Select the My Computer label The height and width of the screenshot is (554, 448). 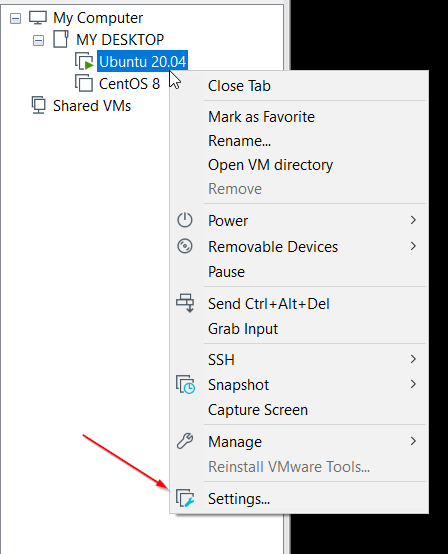[x=98, y=18]
